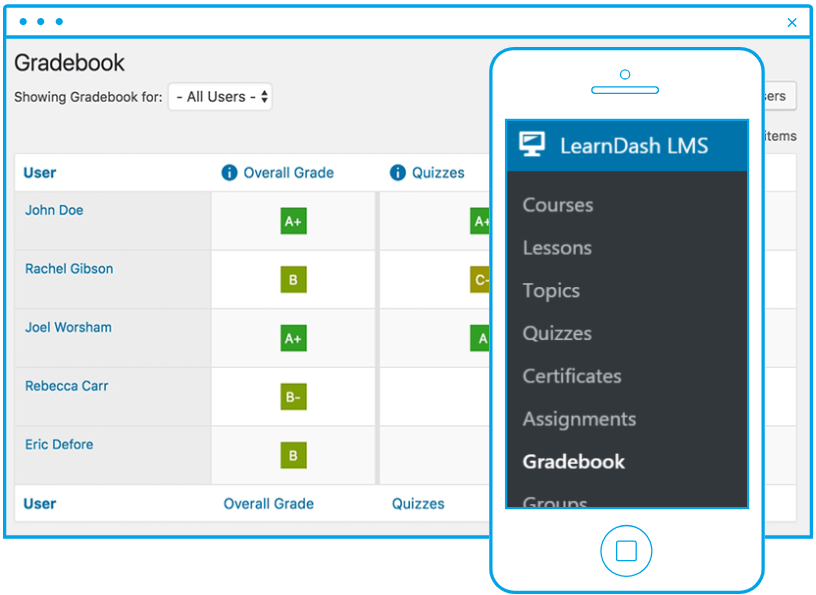Click the info icon beside Overall Grade
Viewport: 816px width, 595px height.
(229, 172)
